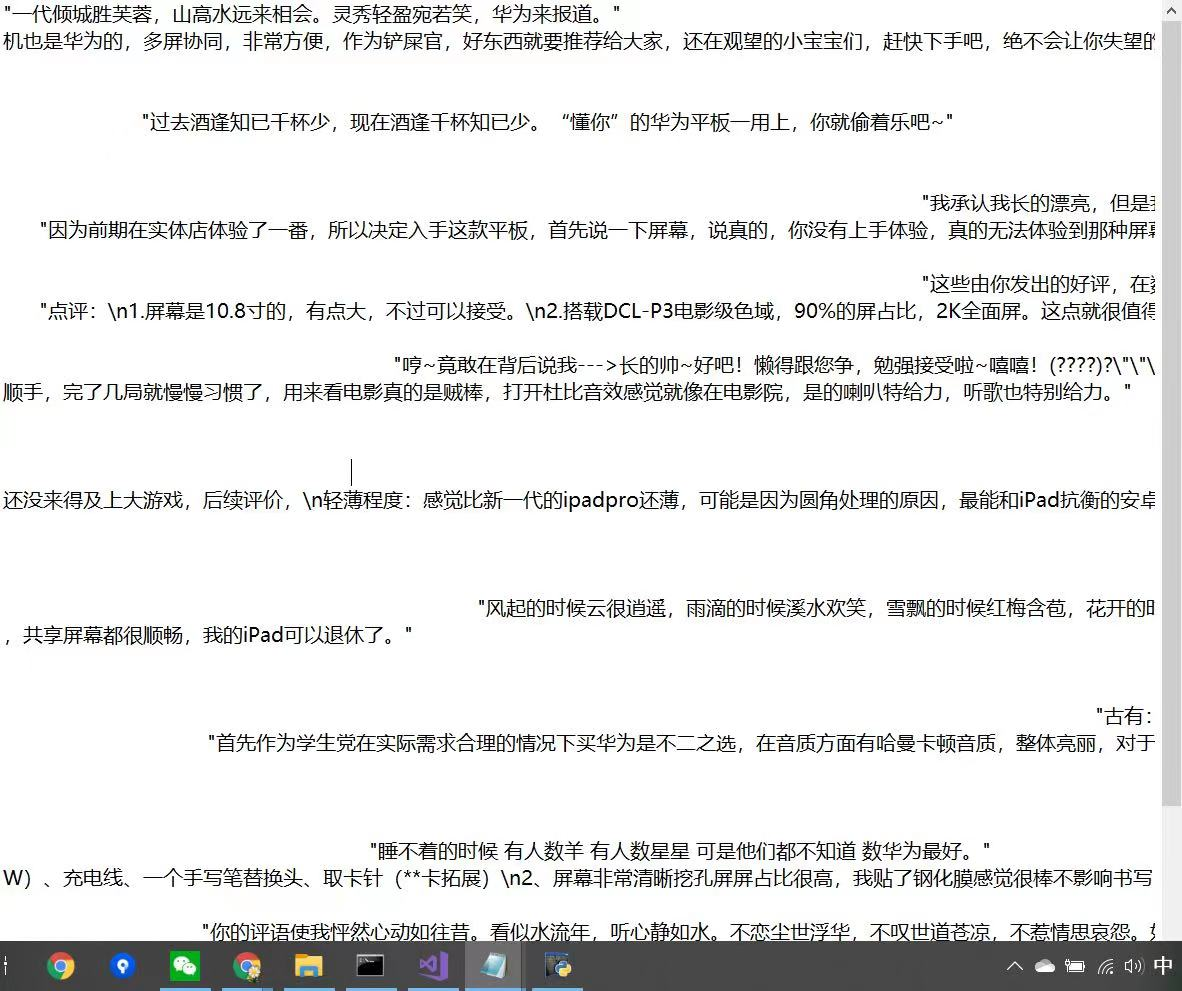
Task: Open the OneDrive cloud tray icon
Action: pos(1045,966)
